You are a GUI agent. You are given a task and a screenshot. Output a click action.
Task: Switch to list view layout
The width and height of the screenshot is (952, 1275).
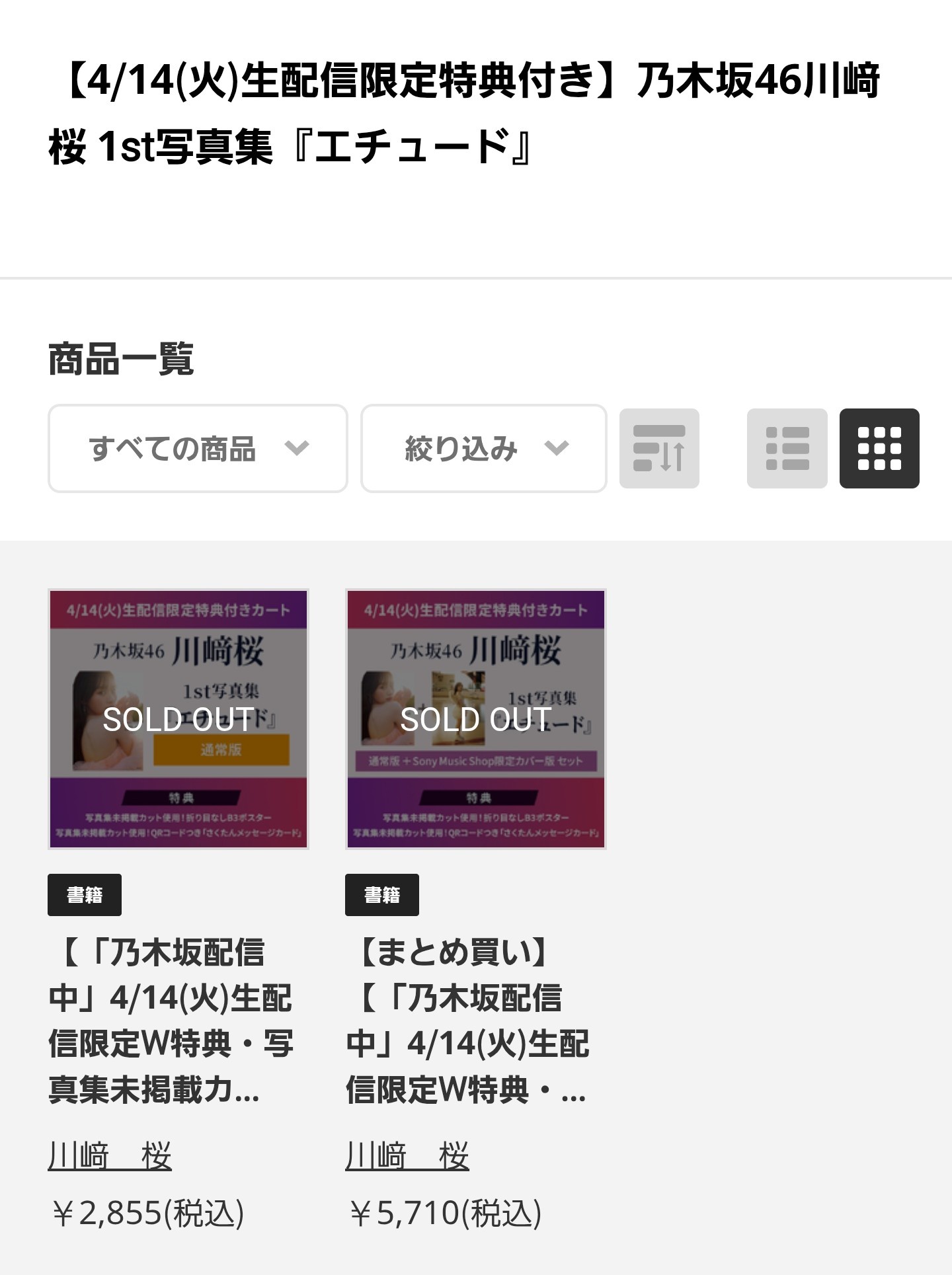[x=787, y=448]
